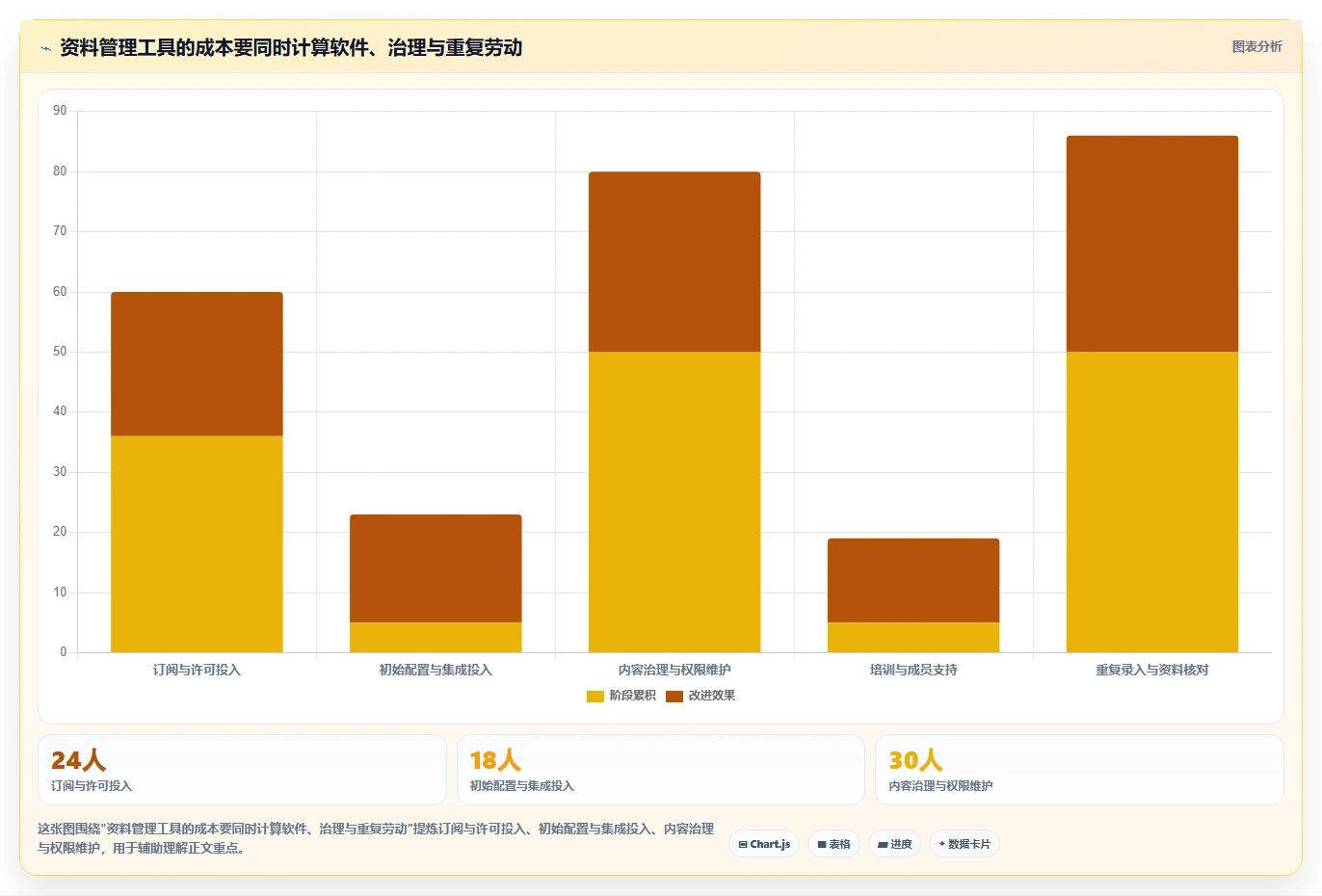This screenshot has height=896, width=1322.
Task: Click the y-axis value 40
Action: pyautogui.click(x=60, y=411)
